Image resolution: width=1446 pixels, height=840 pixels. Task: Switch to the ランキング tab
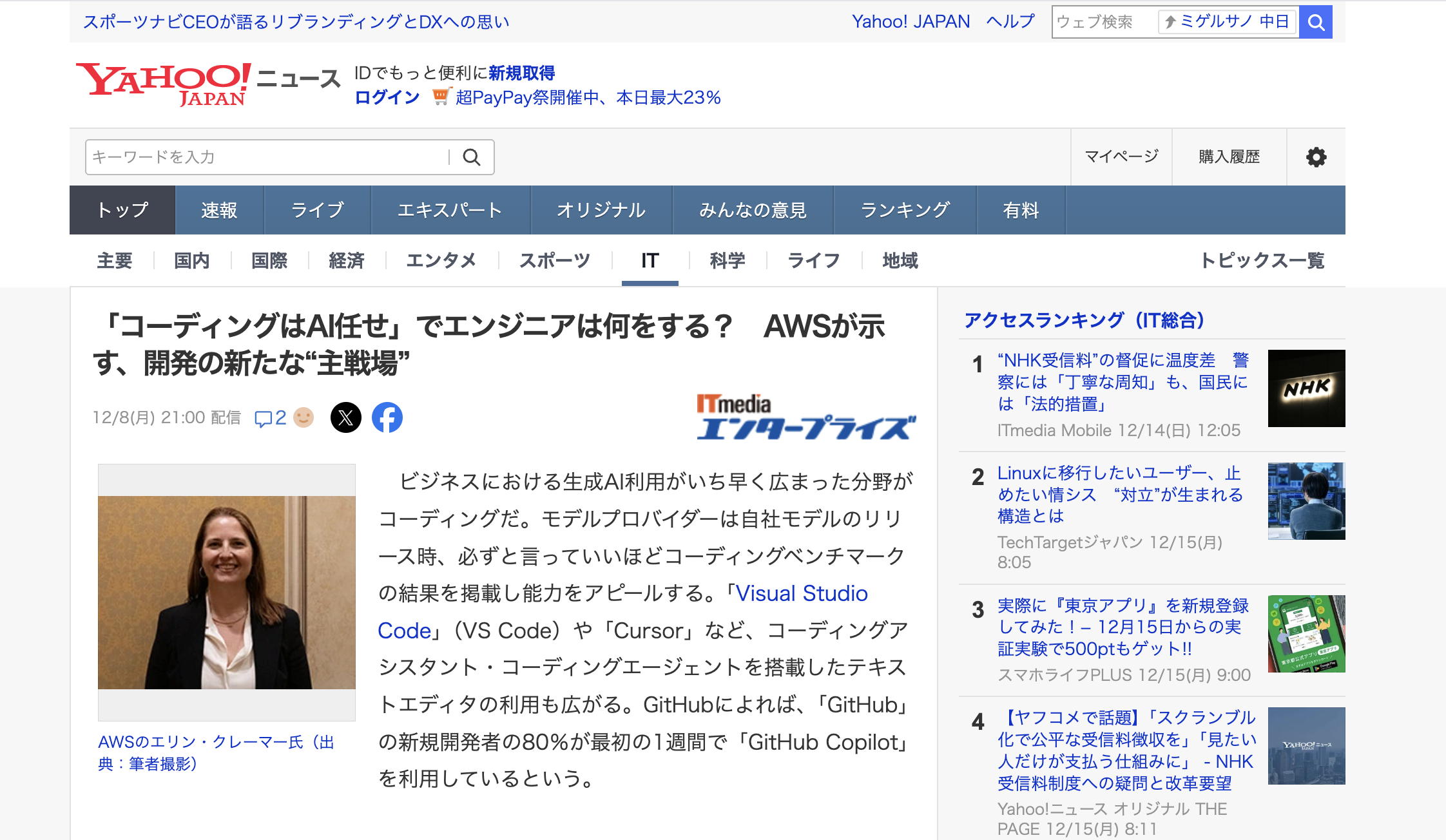pos(905,210)
